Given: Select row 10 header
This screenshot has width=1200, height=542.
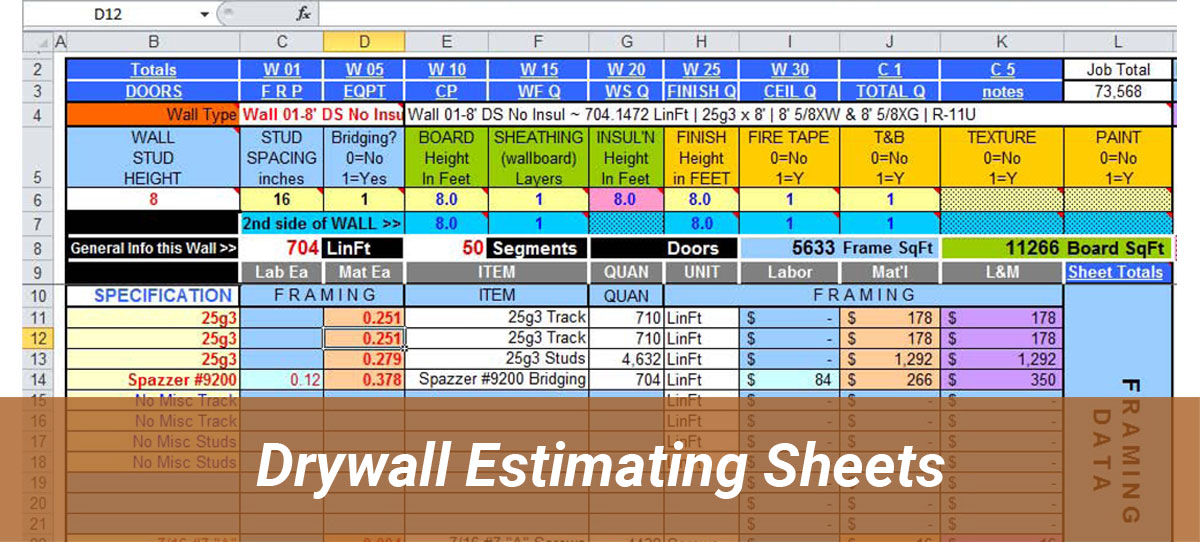Looking at the screenshot, I should 37,296.
